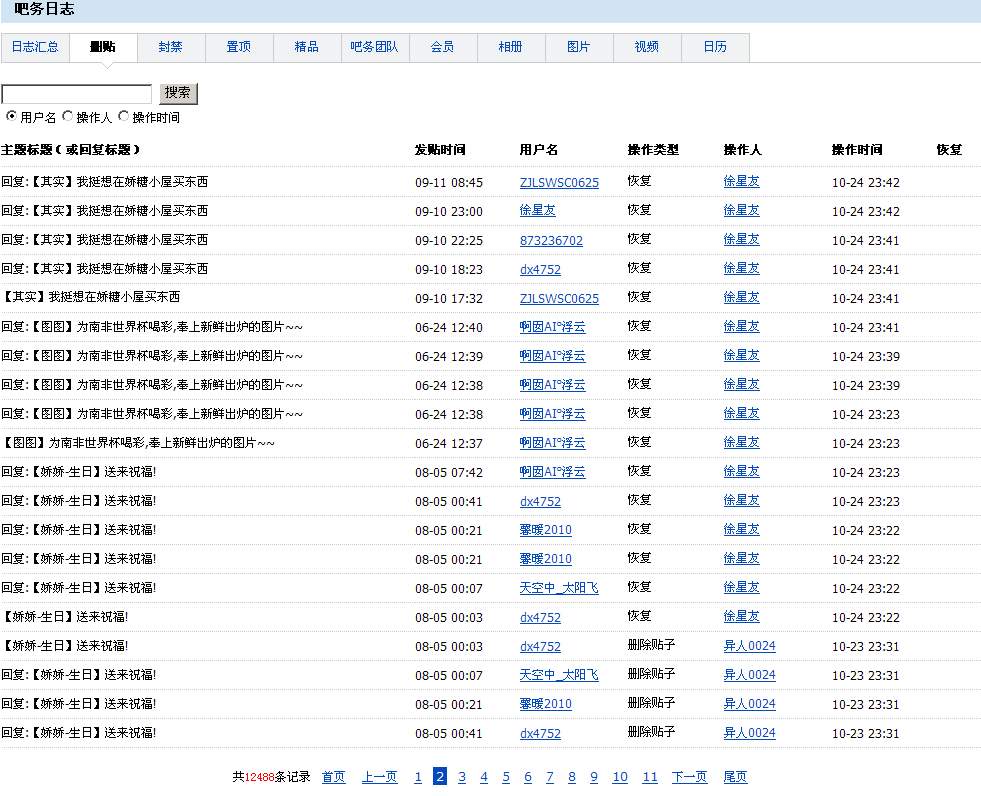Open the 日历 tab

715,47
